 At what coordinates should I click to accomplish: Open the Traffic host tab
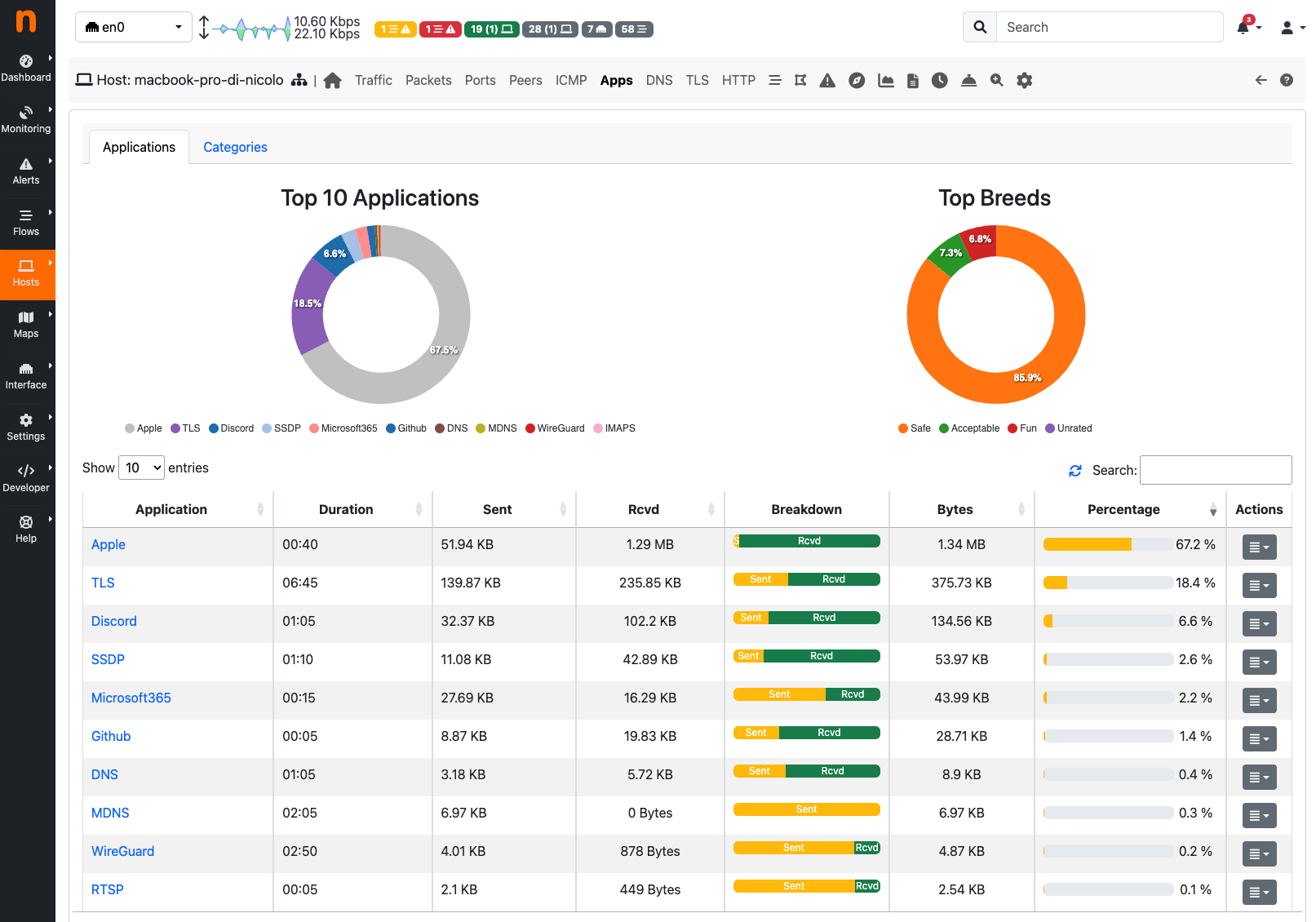pos(374,80)
